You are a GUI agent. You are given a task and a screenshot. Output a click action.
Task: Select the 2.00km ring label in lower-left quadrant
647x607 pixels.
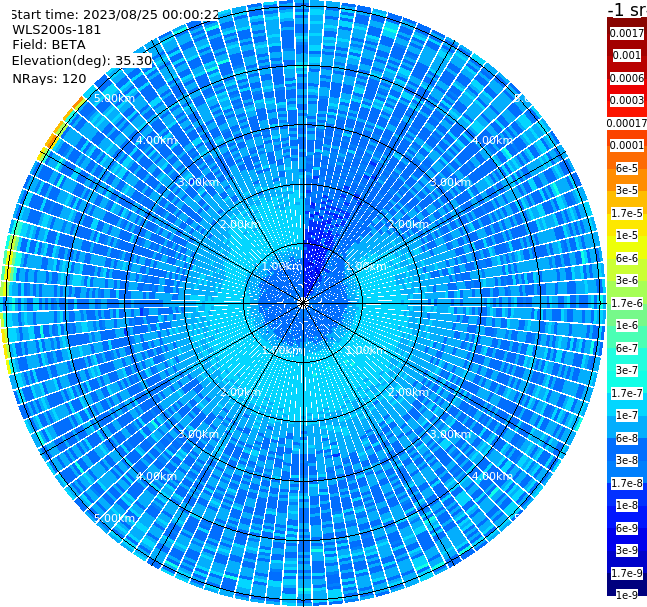pyautogui.click(x=240, y=392)
